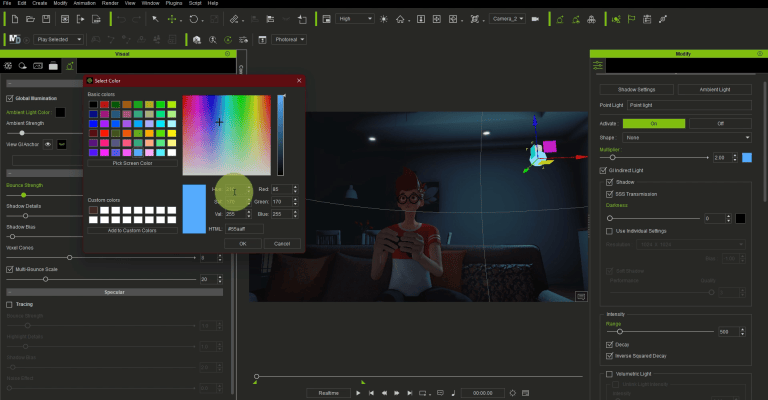
Task: Open the Camera_2 camera dropdown
Action: [x=507, y=19]
